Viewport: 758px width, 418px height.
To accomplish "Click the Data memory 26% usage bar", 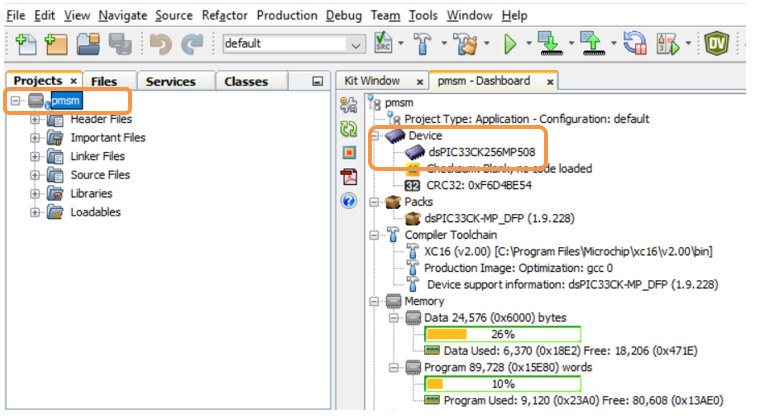I will coord(503,334).
